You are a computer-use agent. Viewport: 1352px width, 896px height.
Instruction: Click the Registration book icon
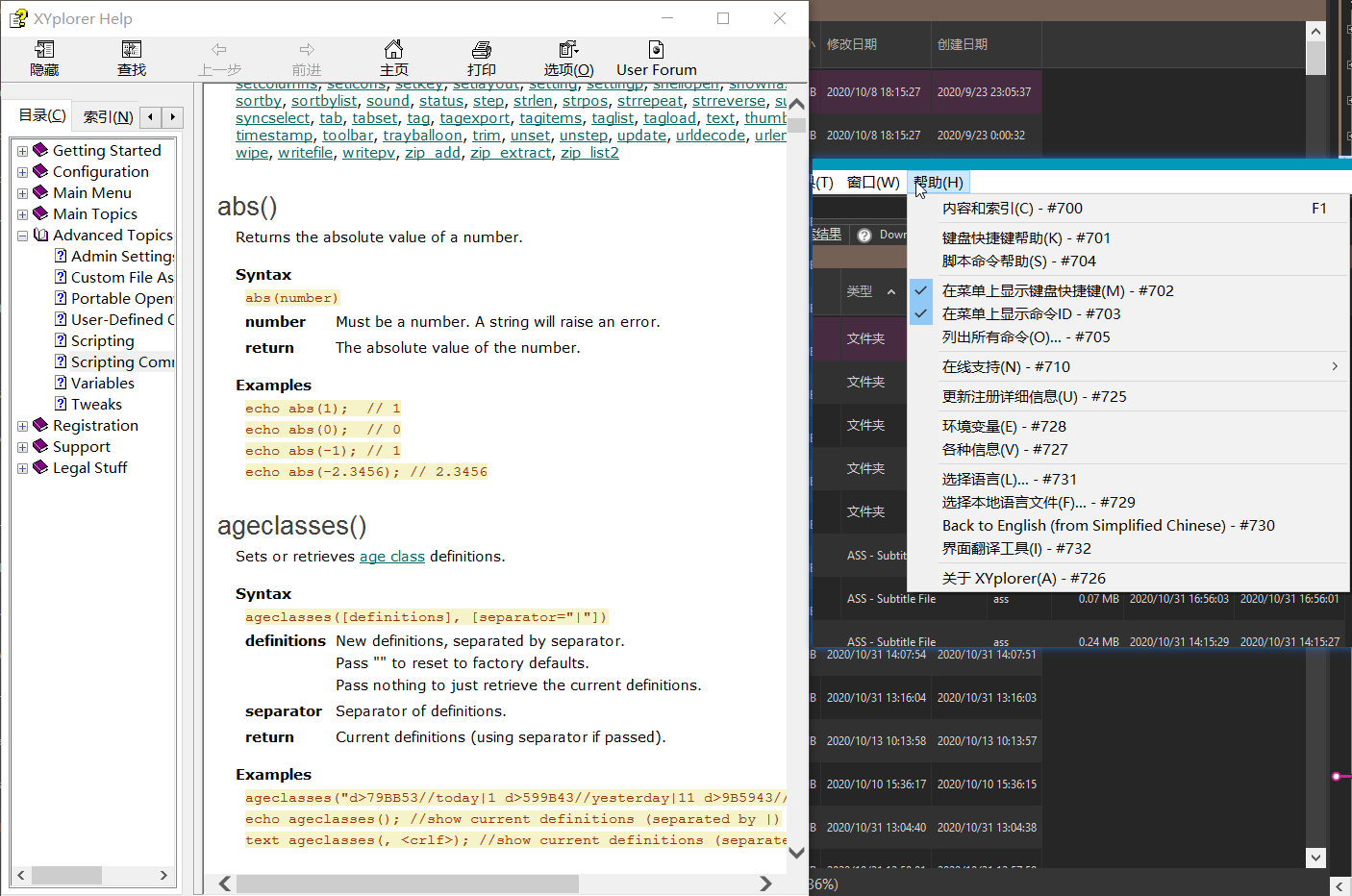[x=40, y=425]
